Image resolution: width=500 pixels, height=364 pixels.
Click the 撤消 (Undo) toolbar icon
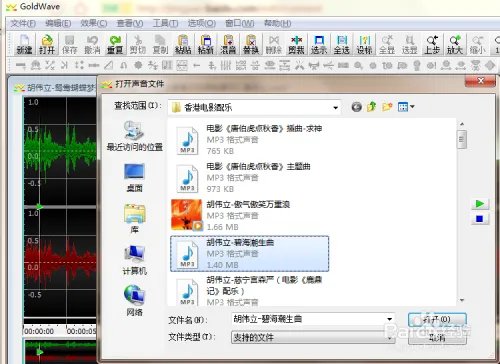[x=92, y=44]
